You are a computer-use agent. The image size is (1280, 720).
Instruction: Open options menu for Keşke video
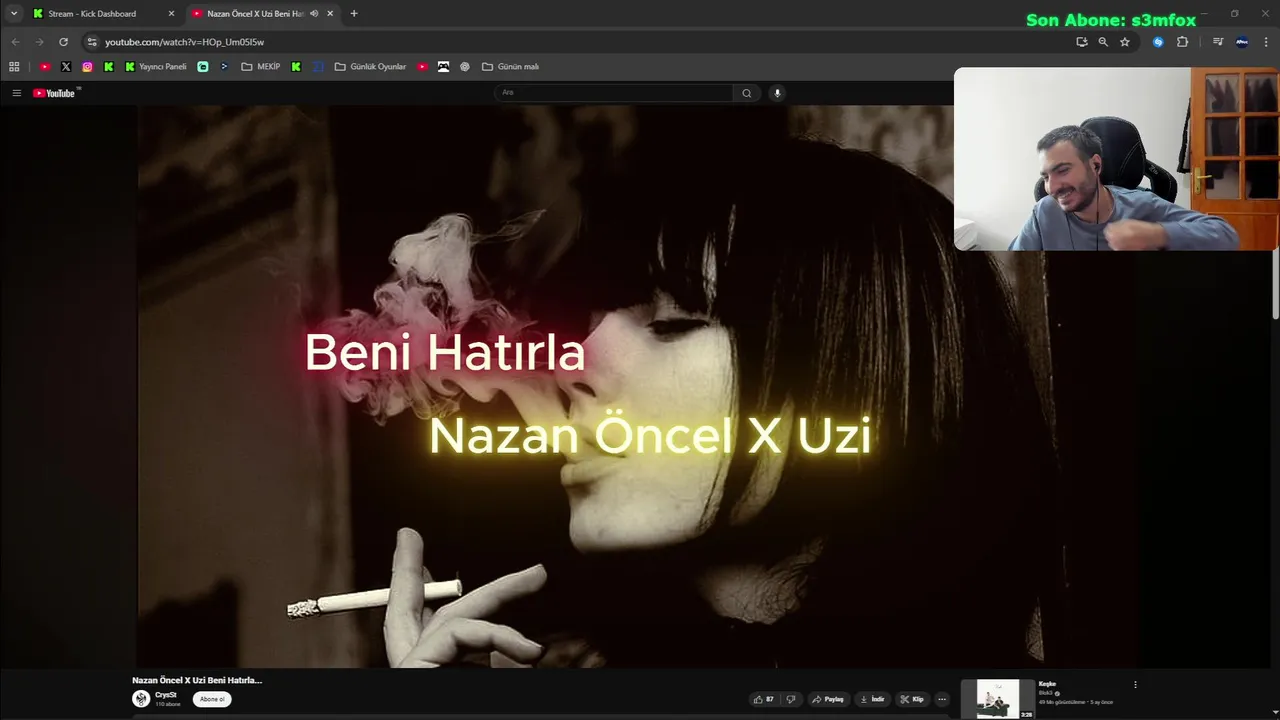1135,685
